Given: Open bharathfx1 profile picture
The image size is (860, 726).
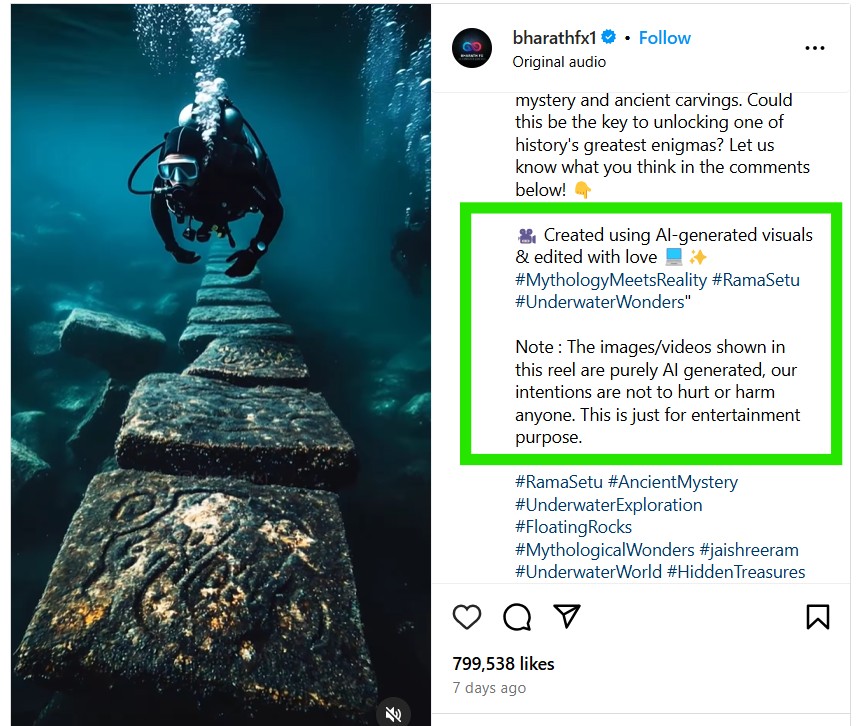Looking at the screenshot, I should pyautogui.click(x=472, y=48).
